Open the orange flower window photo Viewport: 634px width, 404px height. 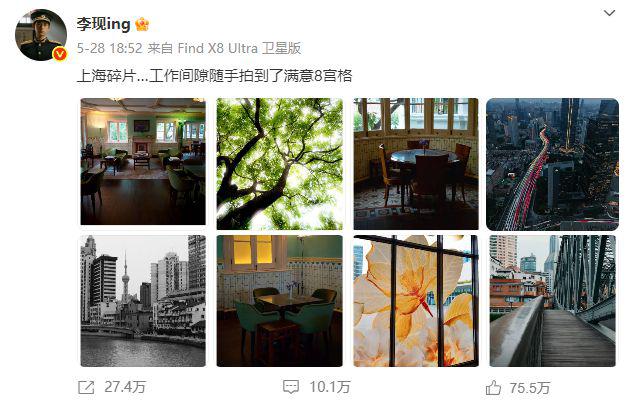pyautogui.click(x=416, y=301)
